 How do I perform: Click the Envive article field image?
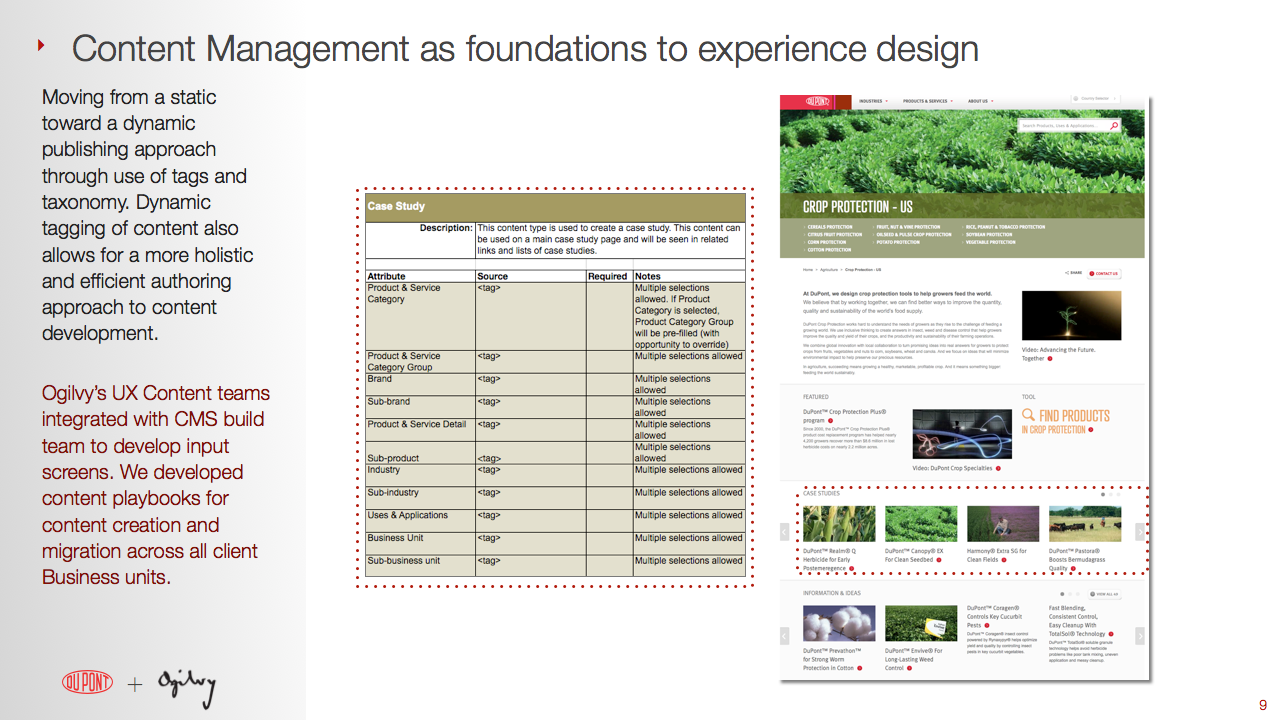(x=921, y=623)
